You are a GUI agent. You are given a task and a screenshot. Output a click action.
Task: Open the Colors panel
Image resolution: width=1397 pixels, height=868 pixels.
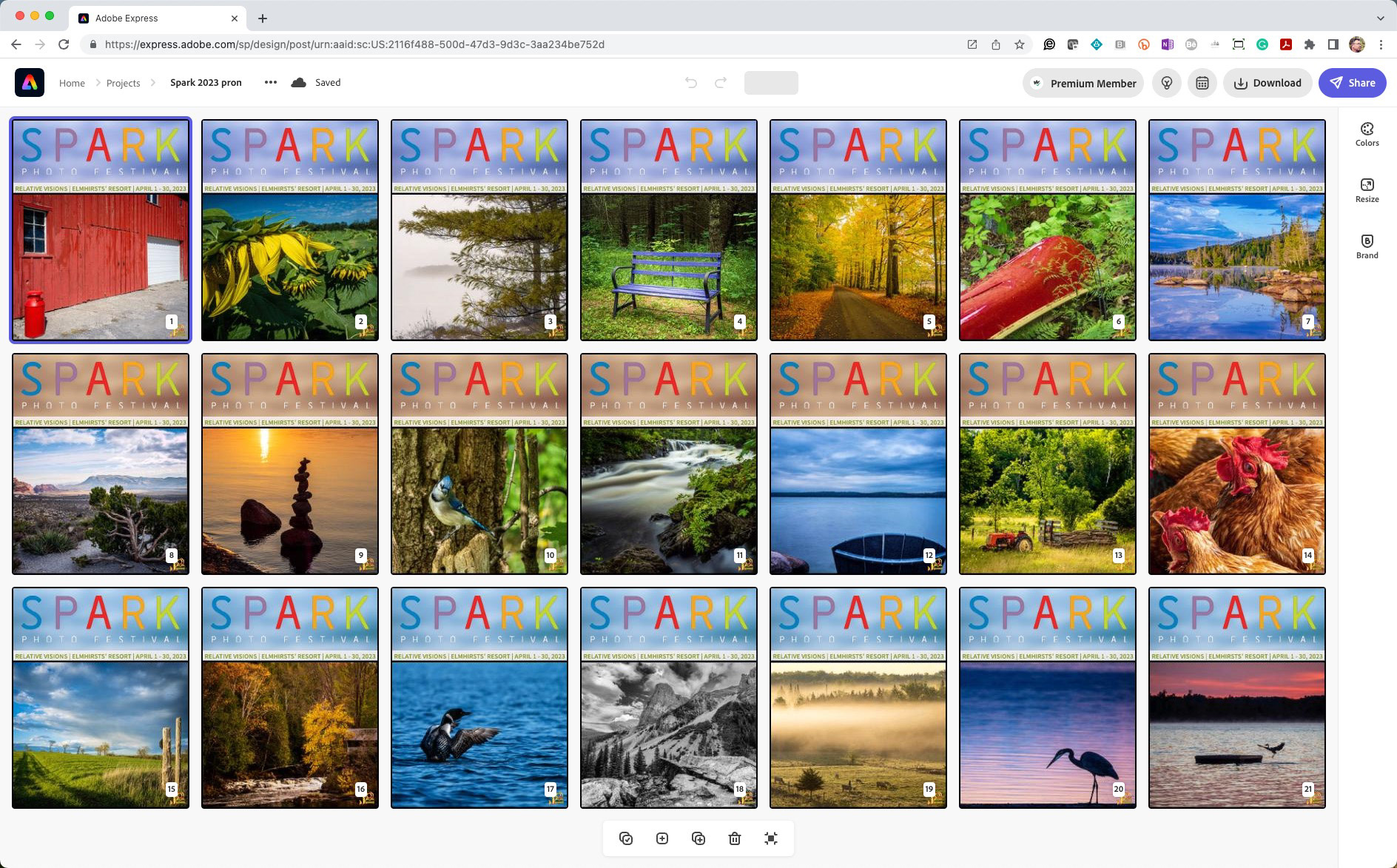[1367, 134]
